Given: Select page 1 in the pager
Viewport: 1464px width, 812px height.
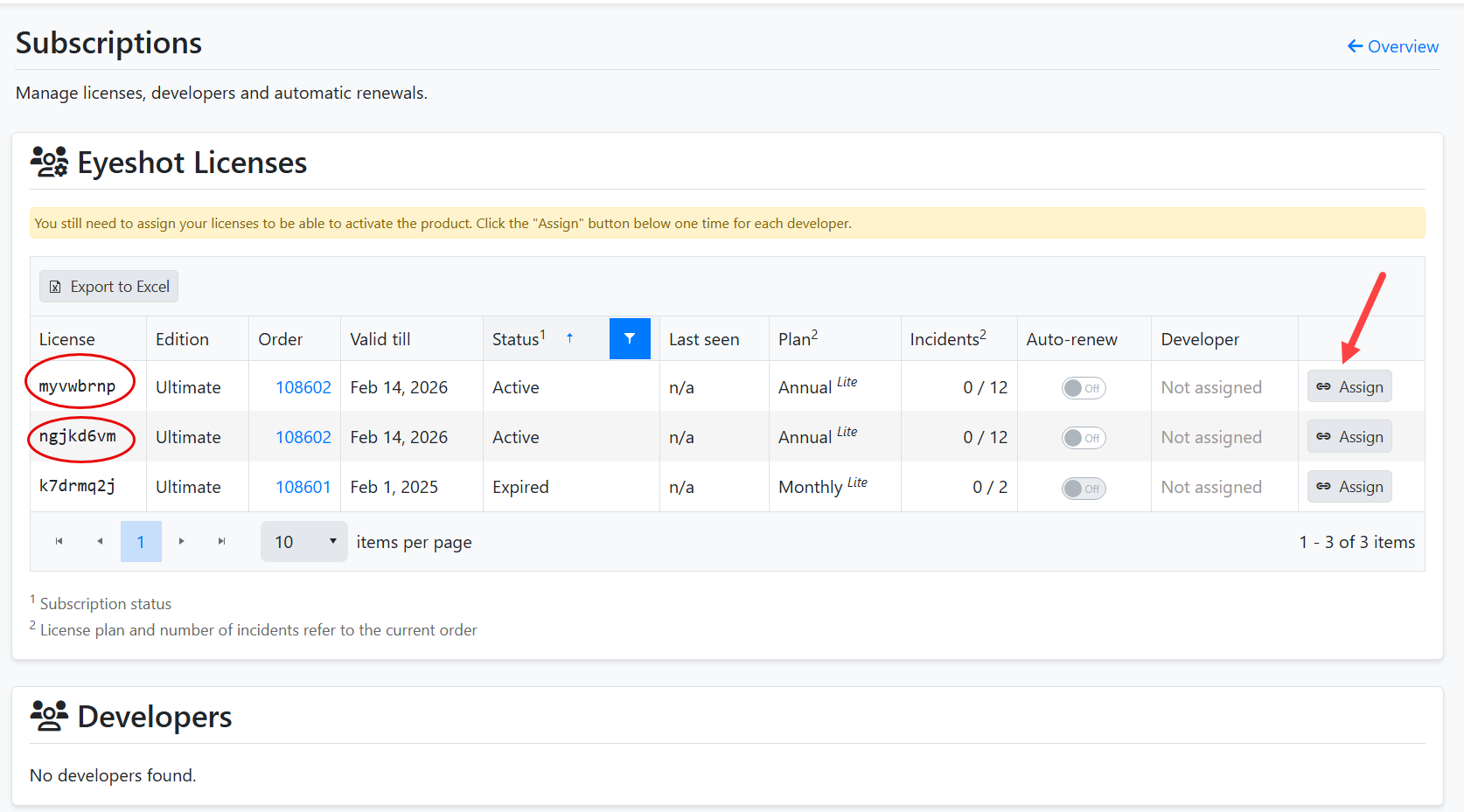Looking at the screenshot, I should click(x=141, y=542).
